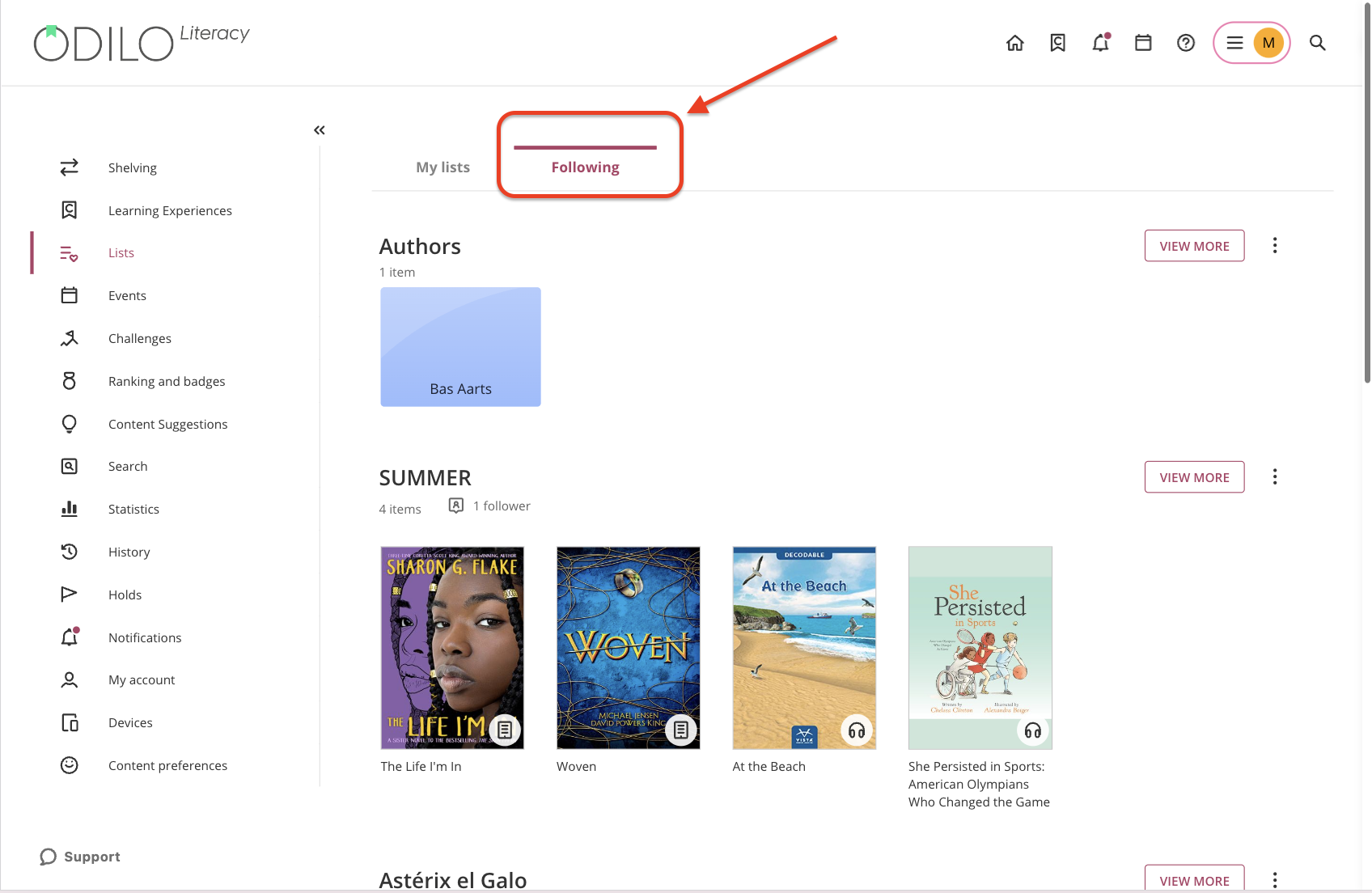Click VIEW MORE for SUMMER list
Viewport: 1372px width, 893px height.
[1194, 477]
